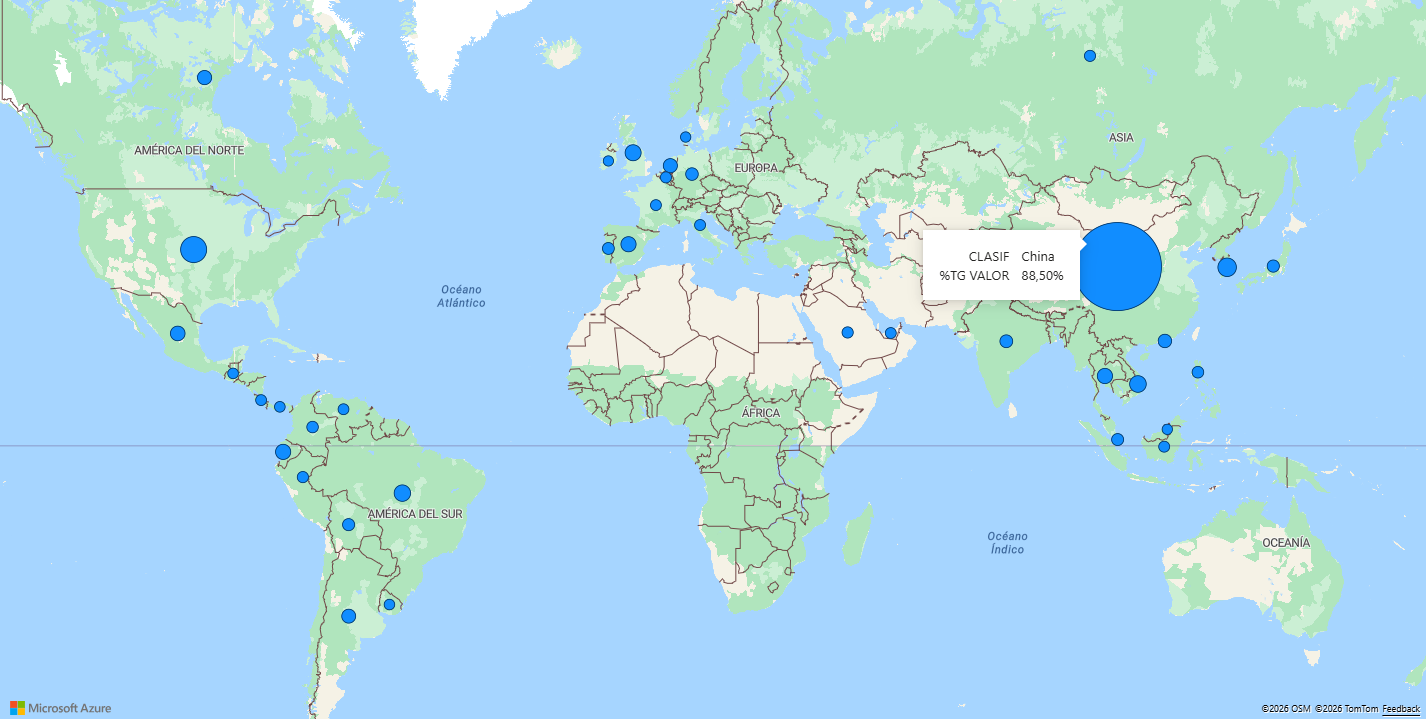This screenshot has height=720, width=1426.
Task: Click the Océano Atlántico map label
Action: pyautogui.click(x=461, y=296)
